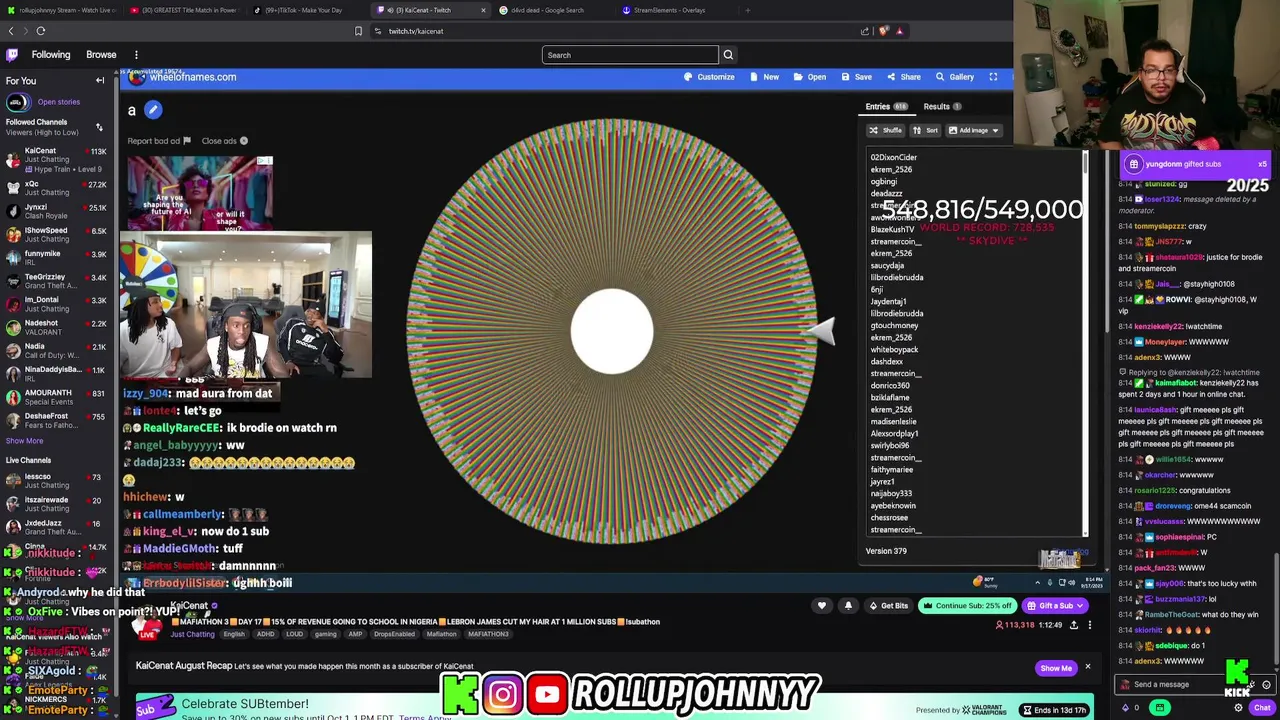
Task: Click the Wheel of Names fullscreen icon
Action: point(993,77)
